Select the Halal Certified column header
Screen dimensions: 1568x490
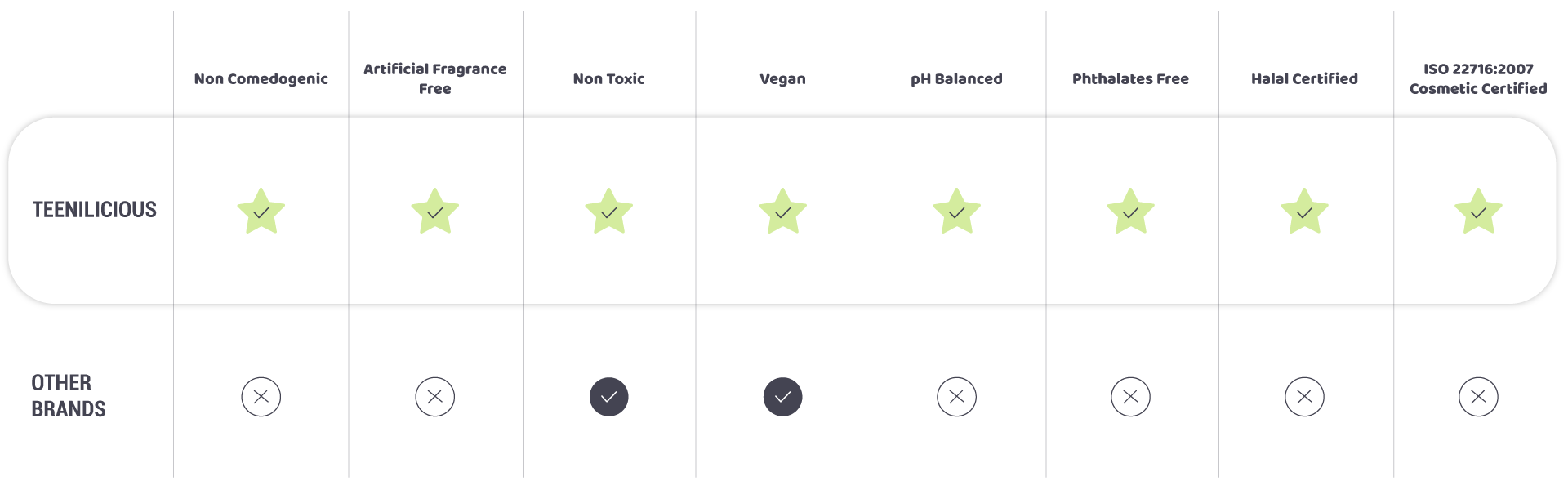(1304, 79)
